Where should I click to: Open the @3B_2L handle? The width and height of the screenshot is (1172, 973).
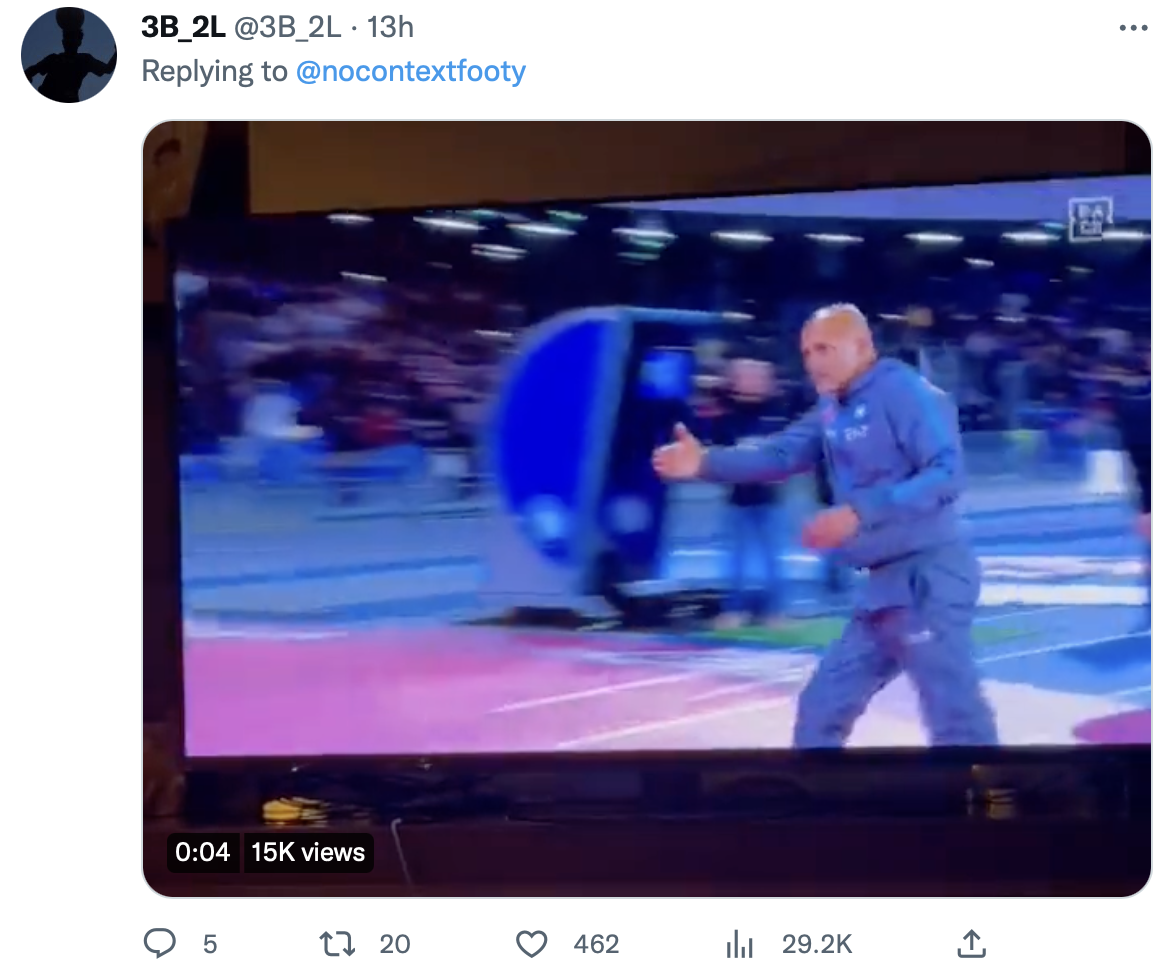point(288,28)
